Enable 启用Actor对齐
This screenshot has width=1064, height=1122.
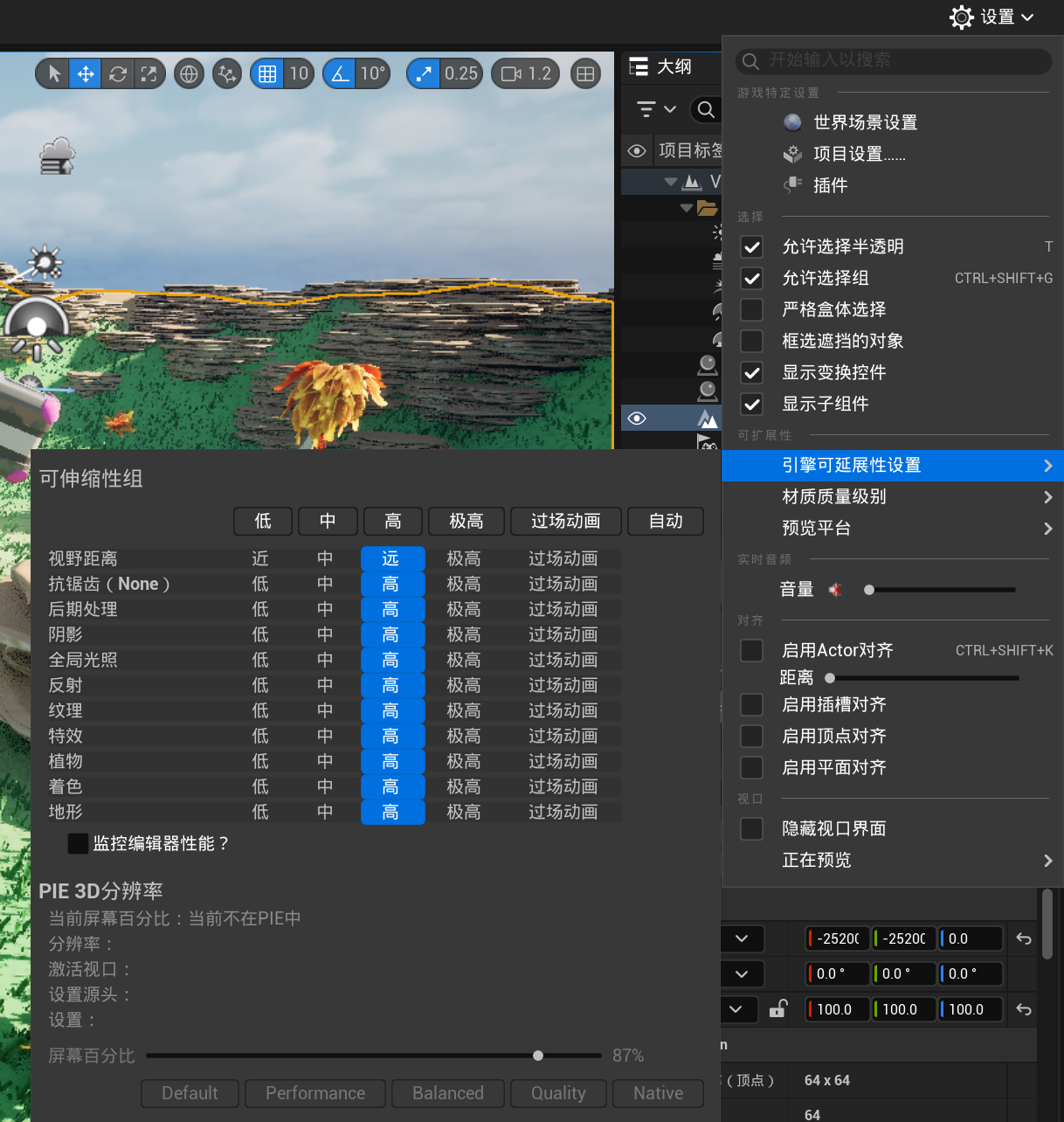[x=751, y=650]
